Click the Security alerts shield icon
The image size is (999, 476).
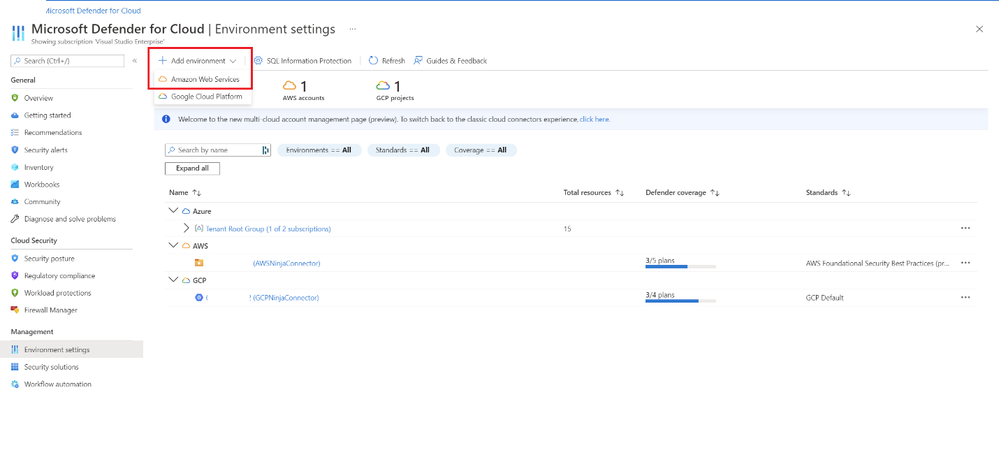[15, 150]
